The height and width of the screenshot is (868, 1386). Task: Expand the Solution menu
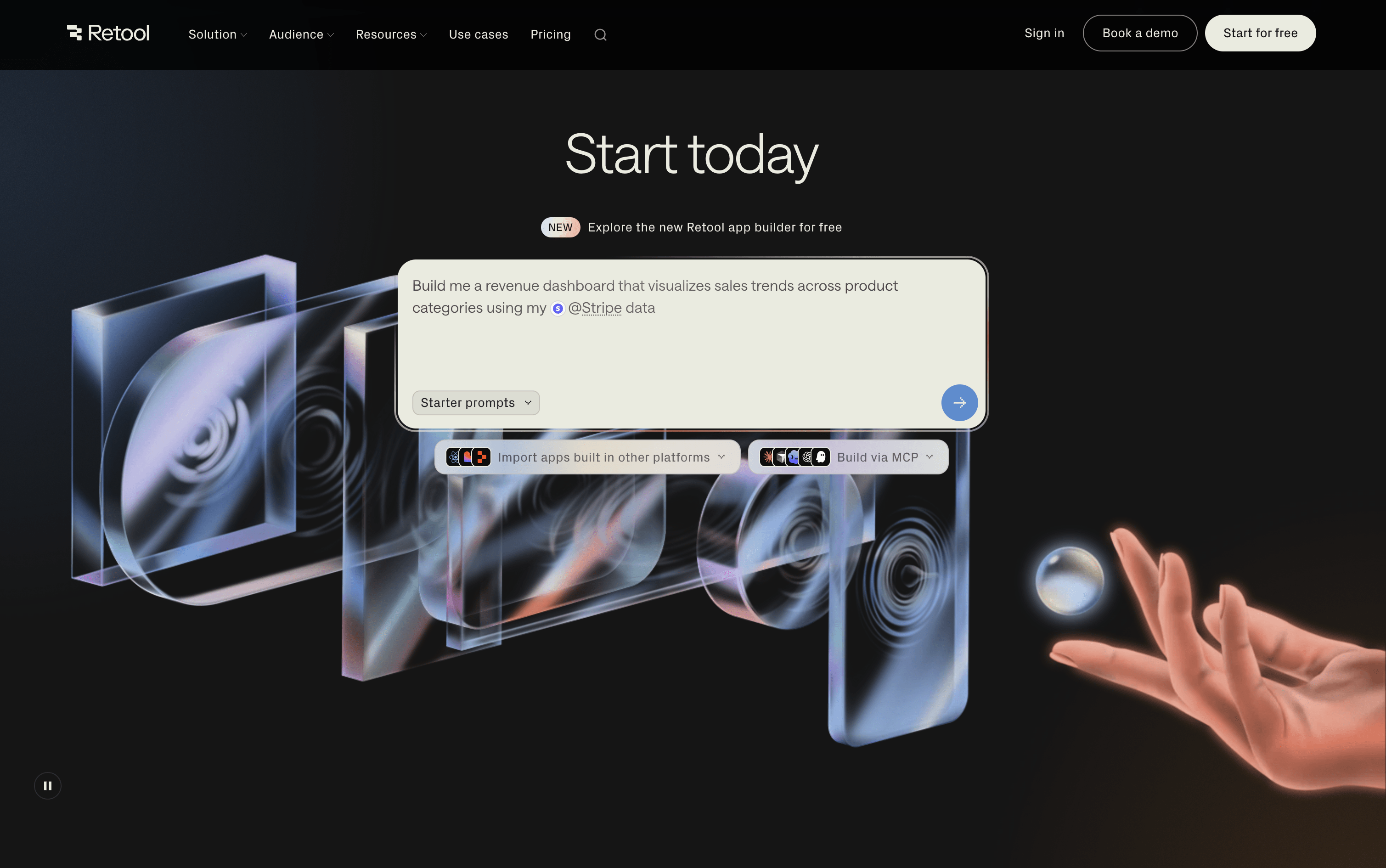[x=218, y=34]
